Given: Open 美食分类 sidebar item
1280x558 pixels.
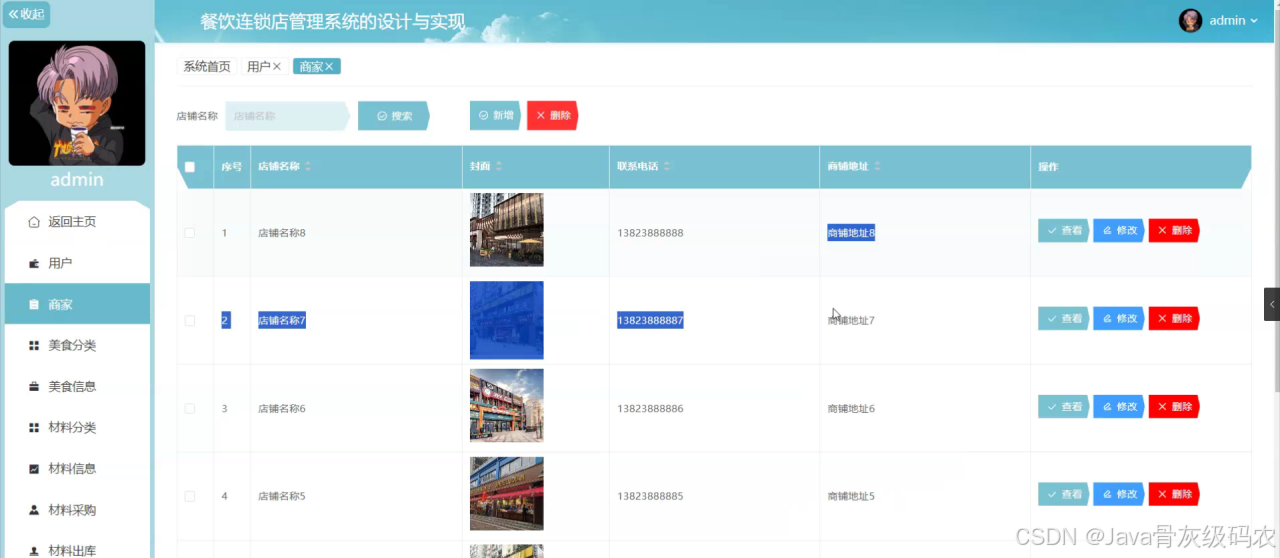Looking at the screenshot, I should 77,345.
